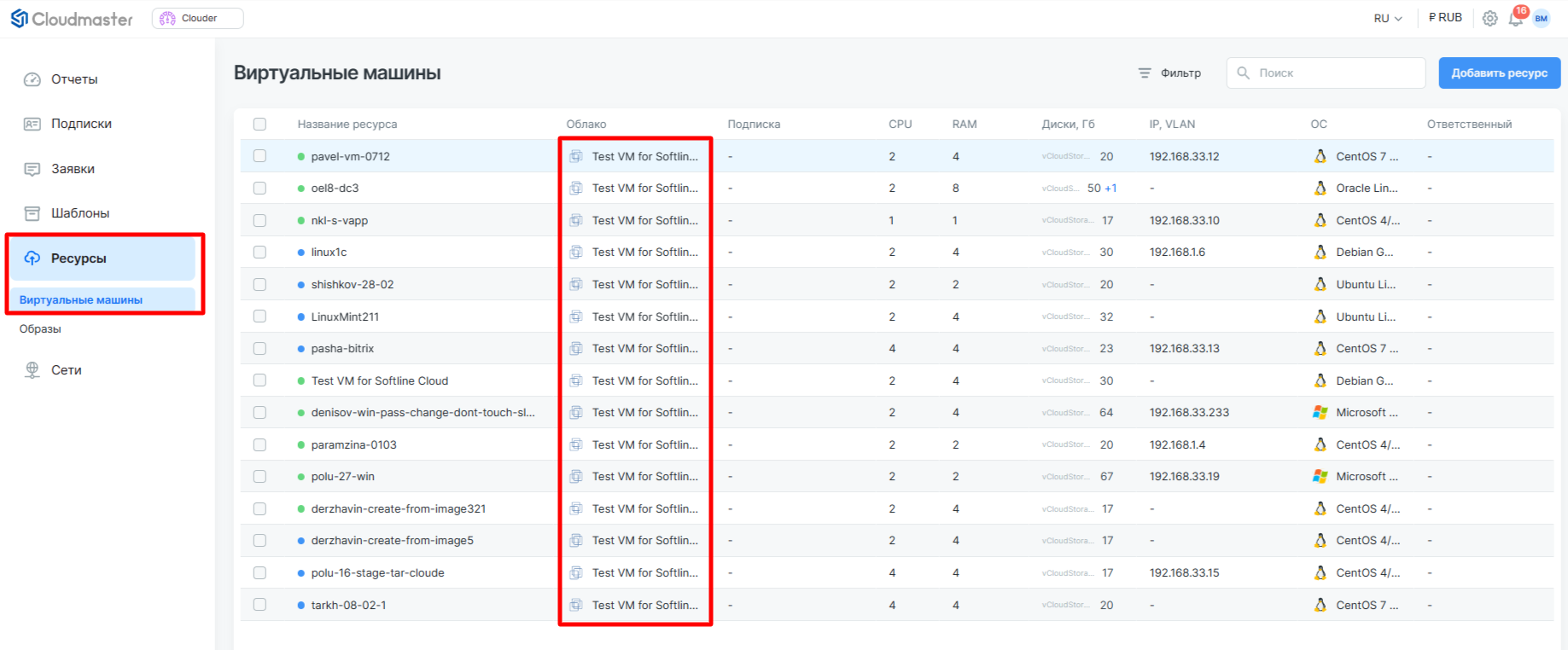Click the cloud icon in pavel-vm-0712 row
1568x650 pixels.
[577, 157]
